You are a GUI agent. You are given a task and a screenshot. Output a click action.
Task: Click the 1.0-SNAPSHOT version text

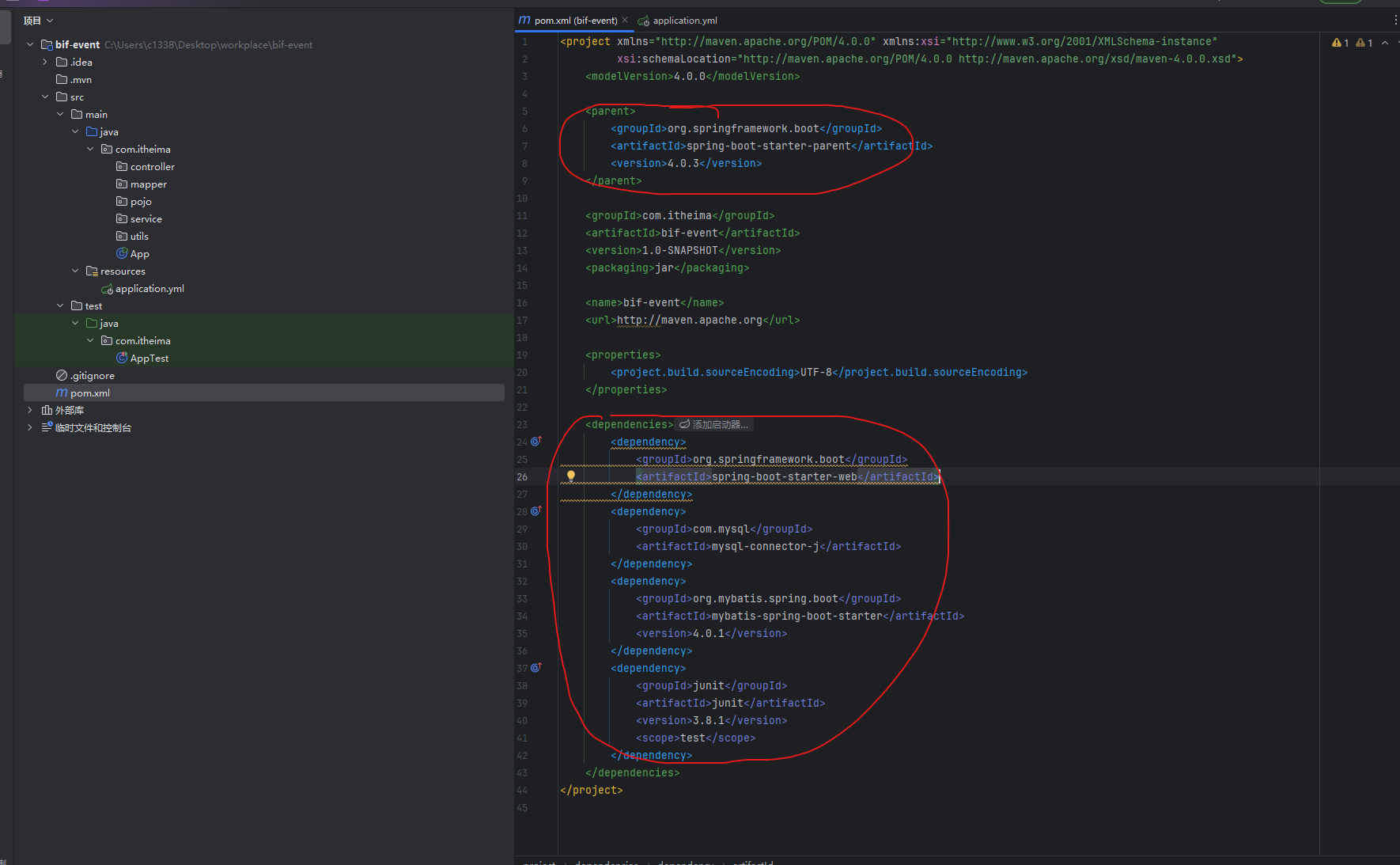point(680,251)
